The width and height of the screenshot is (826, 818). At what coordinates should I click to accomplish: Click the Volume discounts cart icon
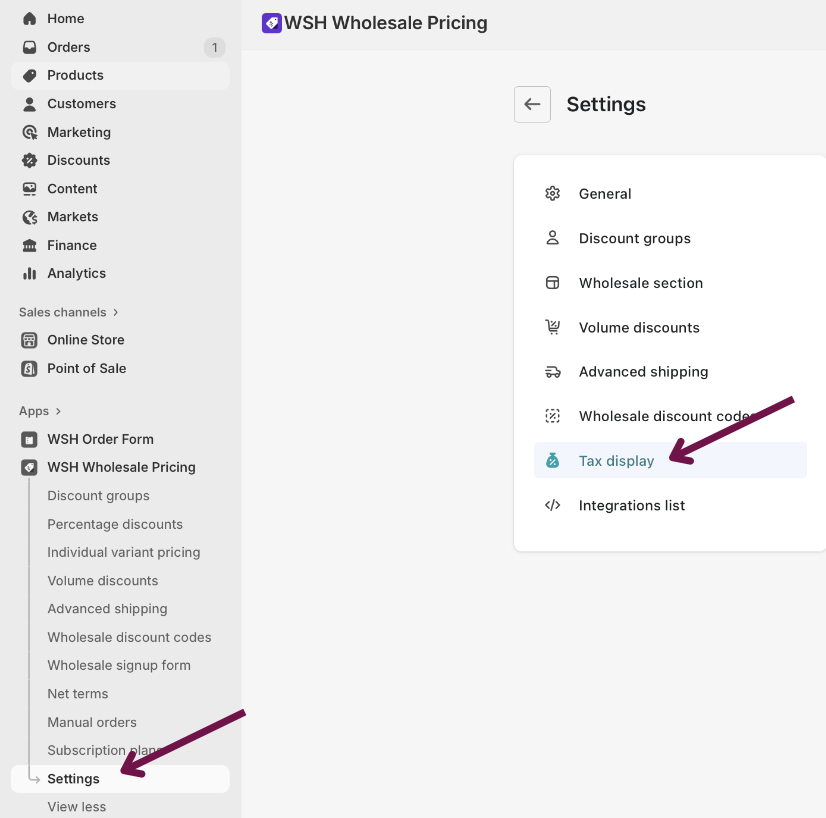(x=552, y=327)
